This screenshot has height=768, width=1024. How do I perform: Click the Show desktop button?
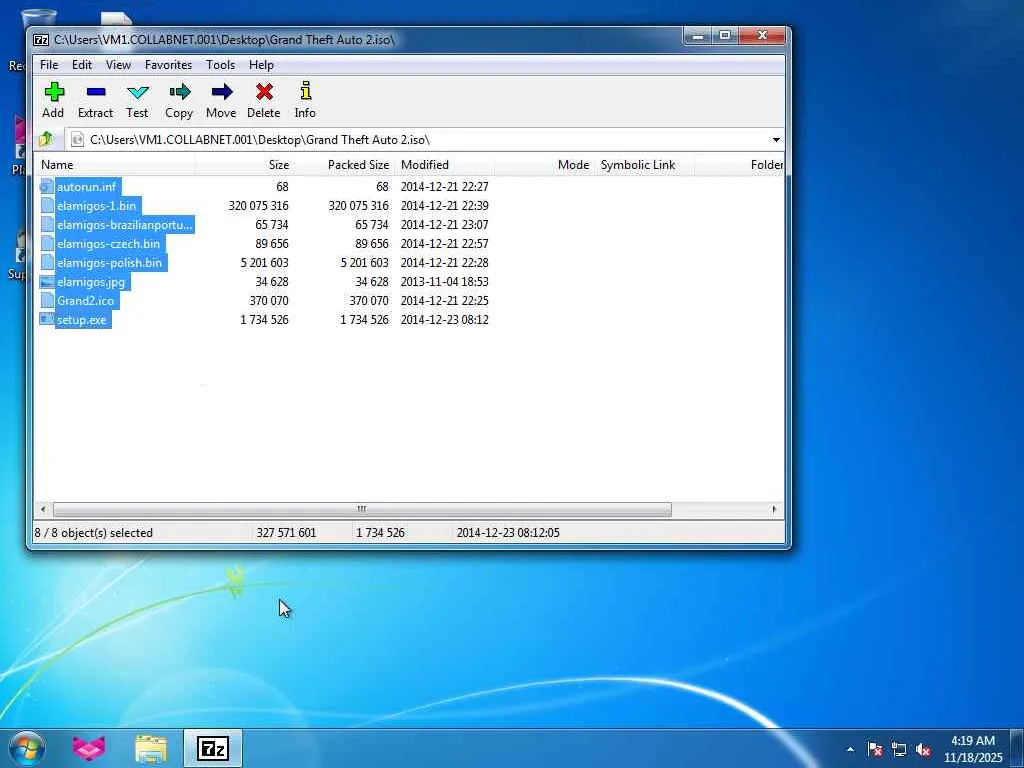(x=1017, y=748)
